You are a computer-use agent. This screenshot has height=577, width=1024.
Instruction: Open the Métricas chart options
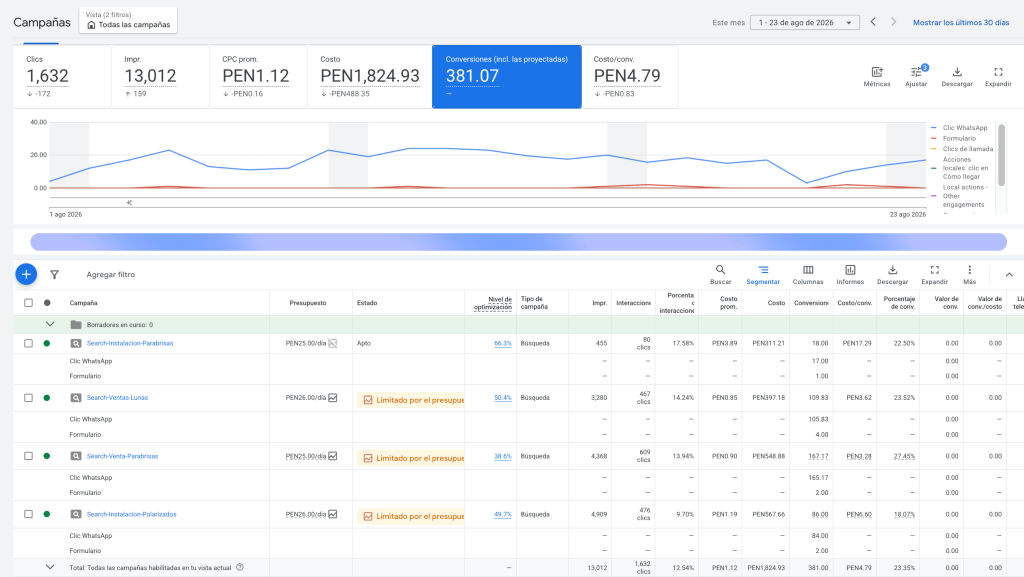876,76
